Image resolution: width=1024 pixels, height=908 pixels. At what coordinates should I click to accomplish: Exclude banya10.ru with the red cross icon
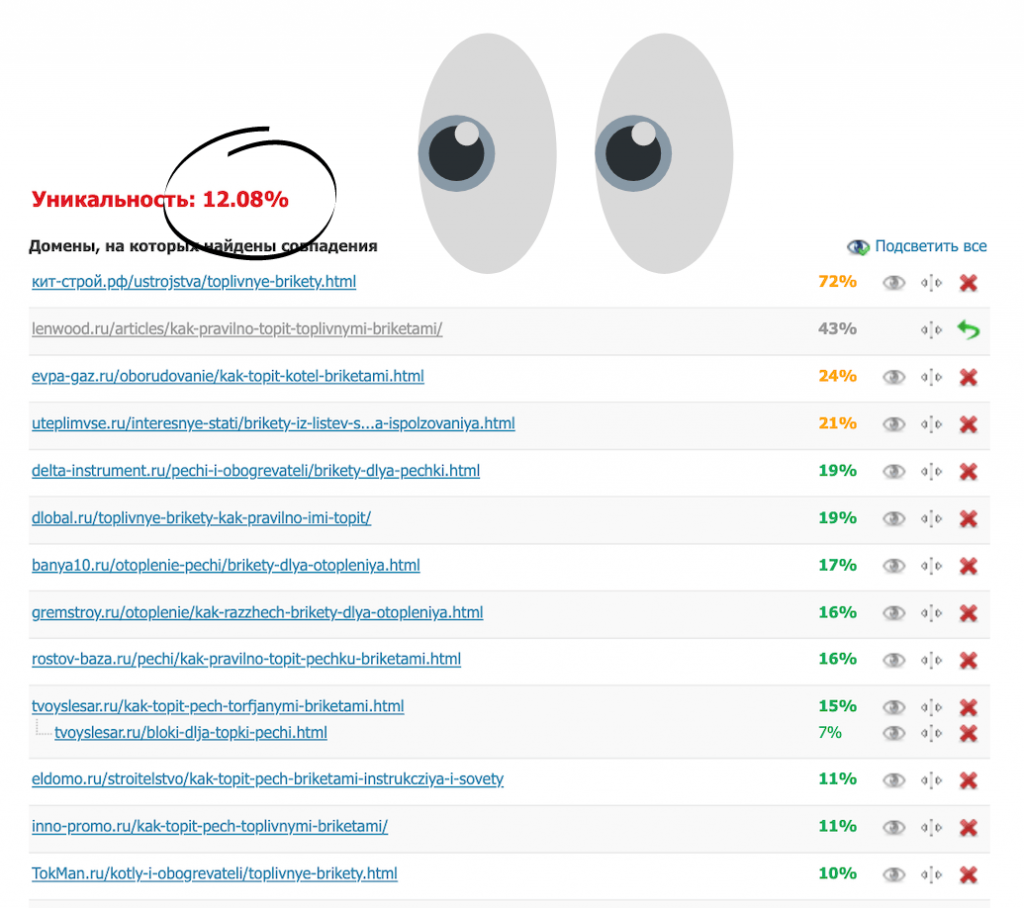[968, 566]
